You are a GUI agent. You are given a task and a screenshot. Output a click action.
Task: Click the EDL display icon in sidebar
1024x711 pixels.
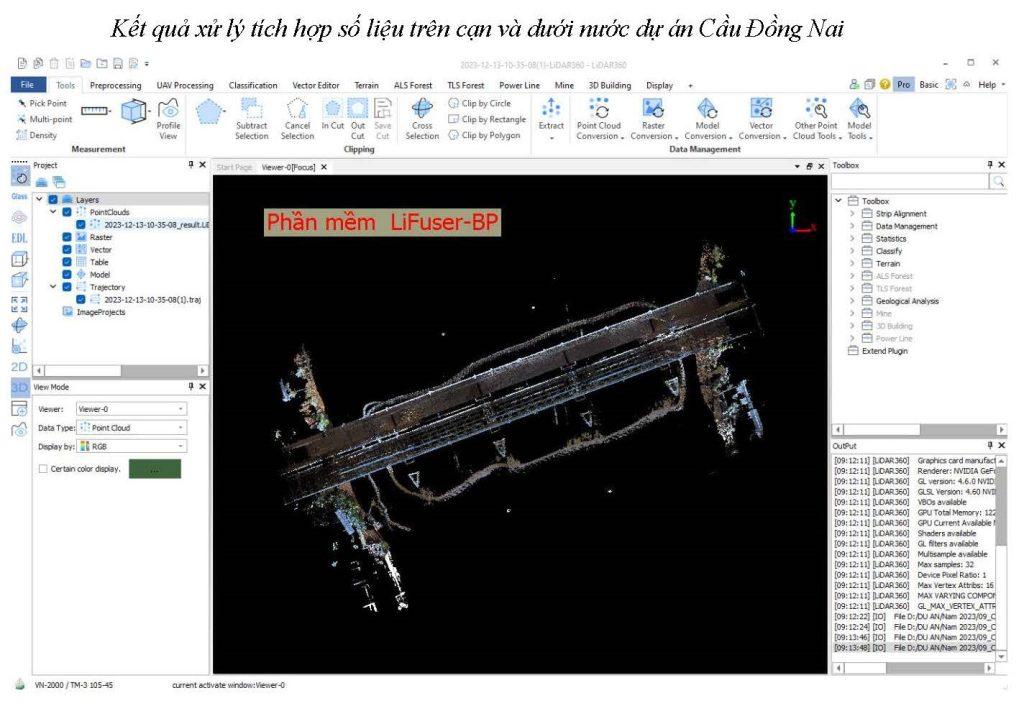pos(19,237)
